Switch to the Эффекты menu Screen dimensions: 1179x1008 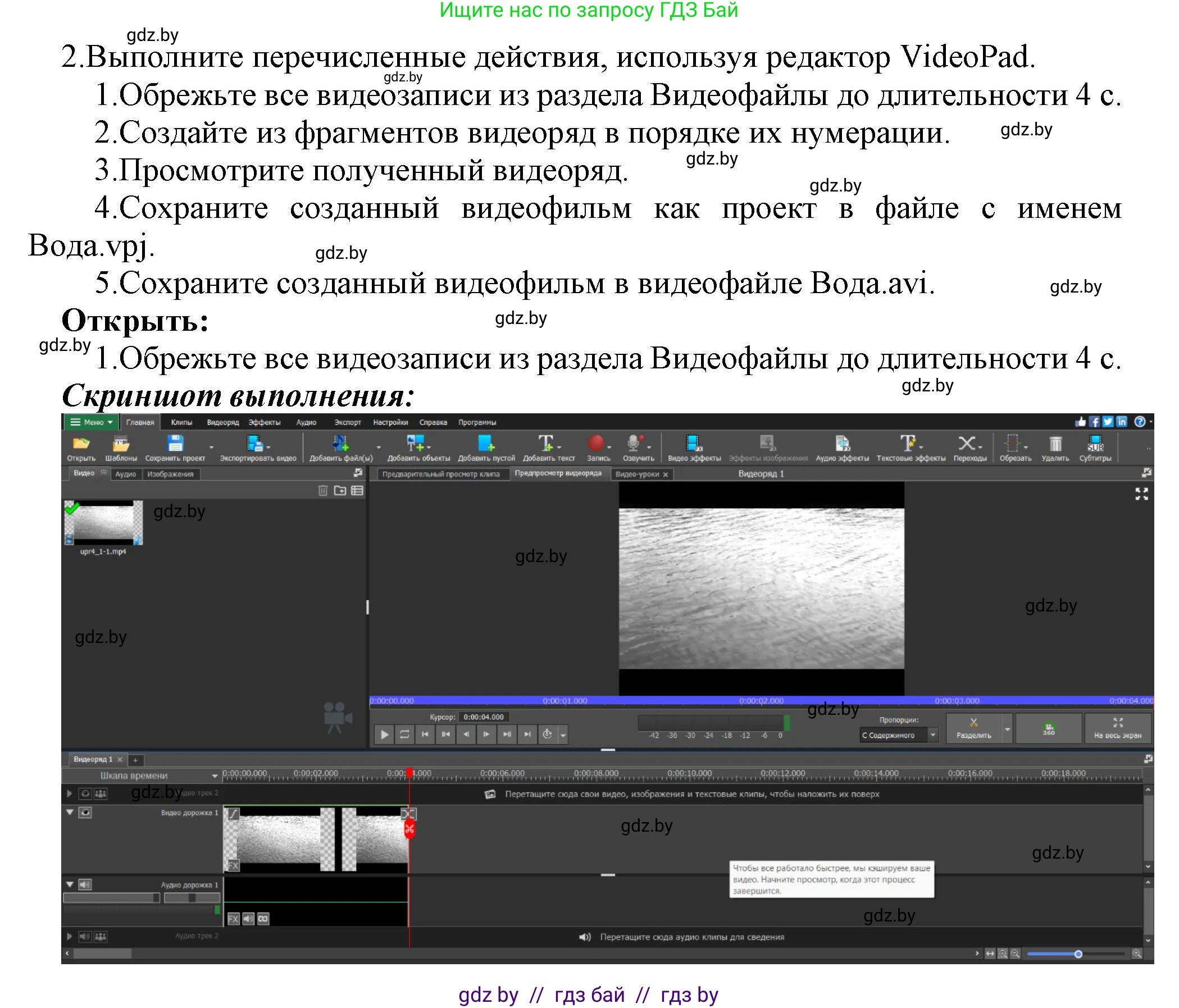pos(266,423)
